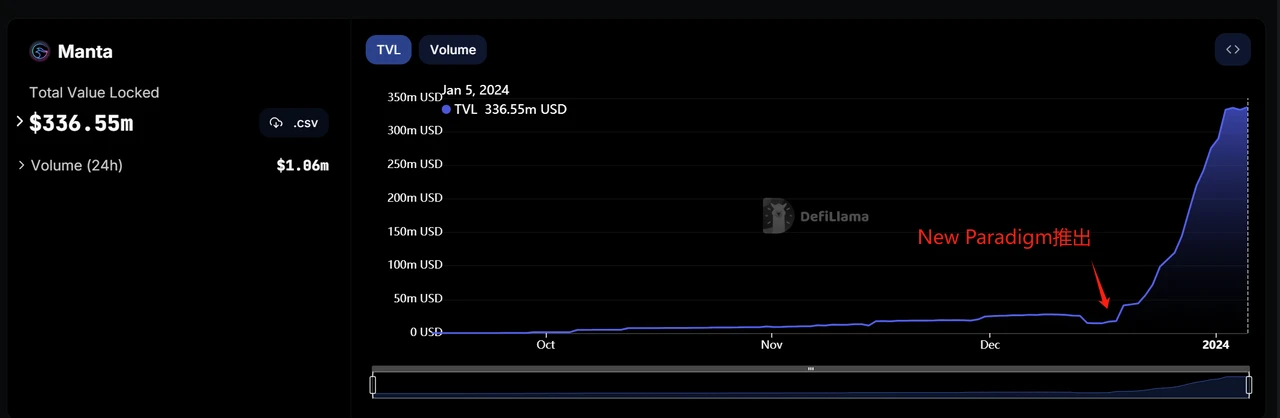Click the red annotation arrow on chart
This screenshot has height=418, width=1280.
(x=1100, y=284)
